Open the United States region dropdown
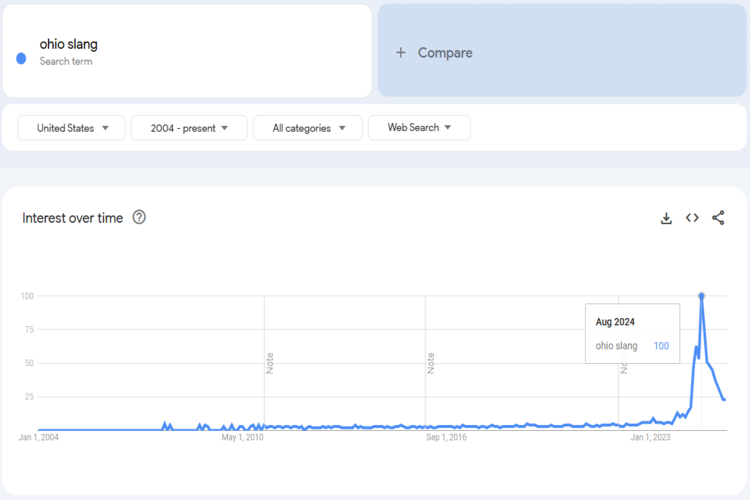 tap(71, 128)
